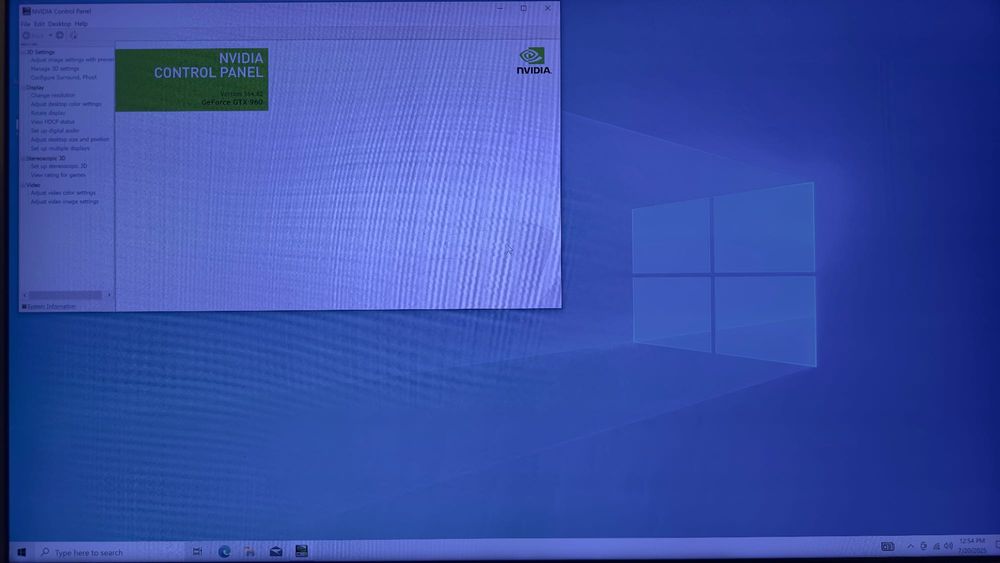
Task: Open the File menu
Action: click(x=26, y=24)
